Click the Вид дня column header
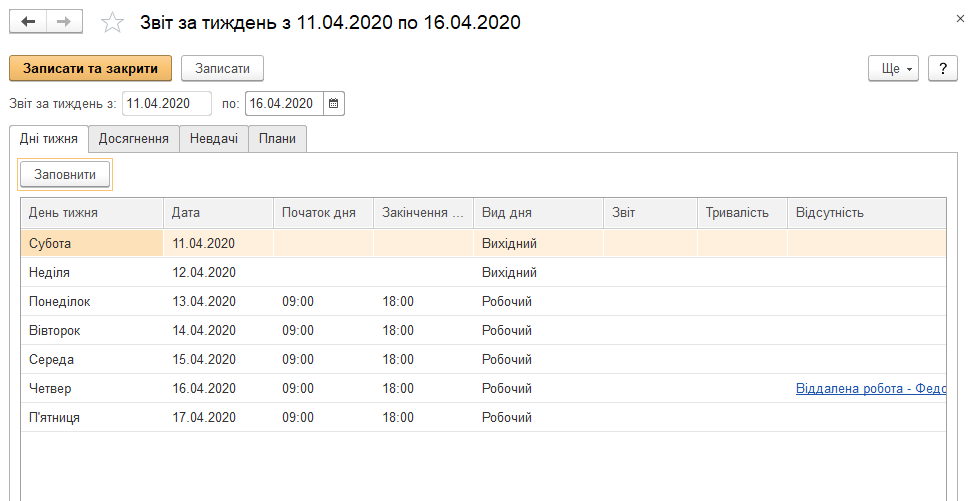 coord(537,213)
